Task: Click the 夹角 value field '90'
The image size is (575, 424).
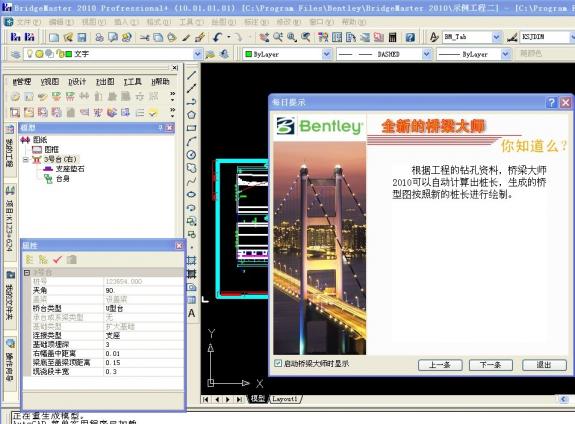Action: coord(144,290)
